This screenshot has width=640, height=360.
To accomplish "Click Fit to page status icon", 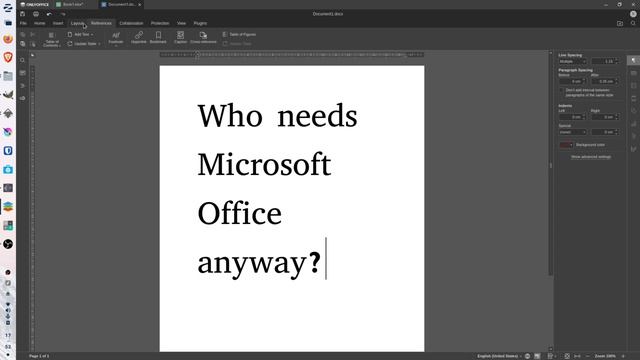I will (567, 356).
